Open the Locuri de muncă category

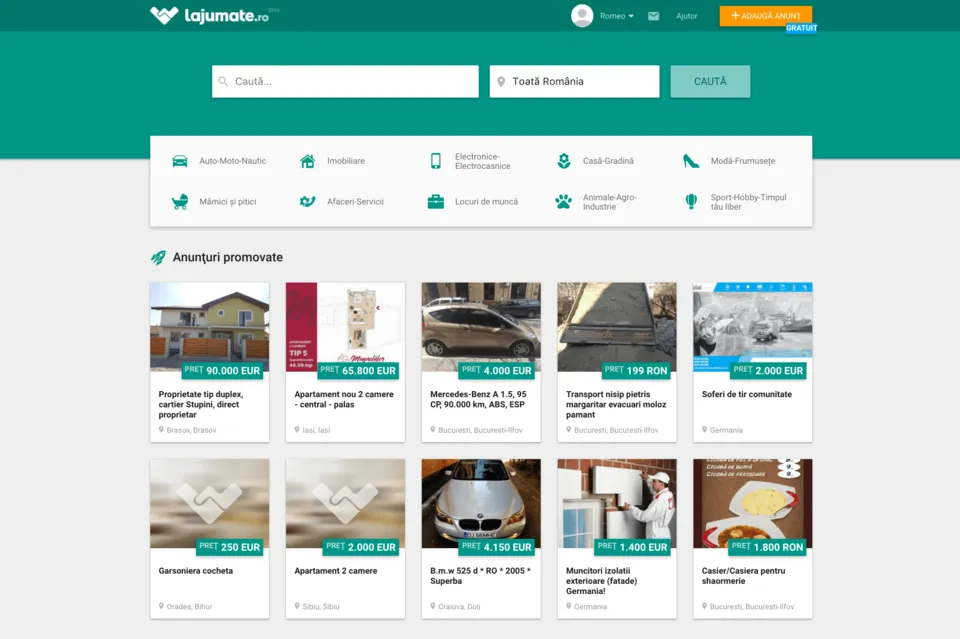(x=486, y=201)
